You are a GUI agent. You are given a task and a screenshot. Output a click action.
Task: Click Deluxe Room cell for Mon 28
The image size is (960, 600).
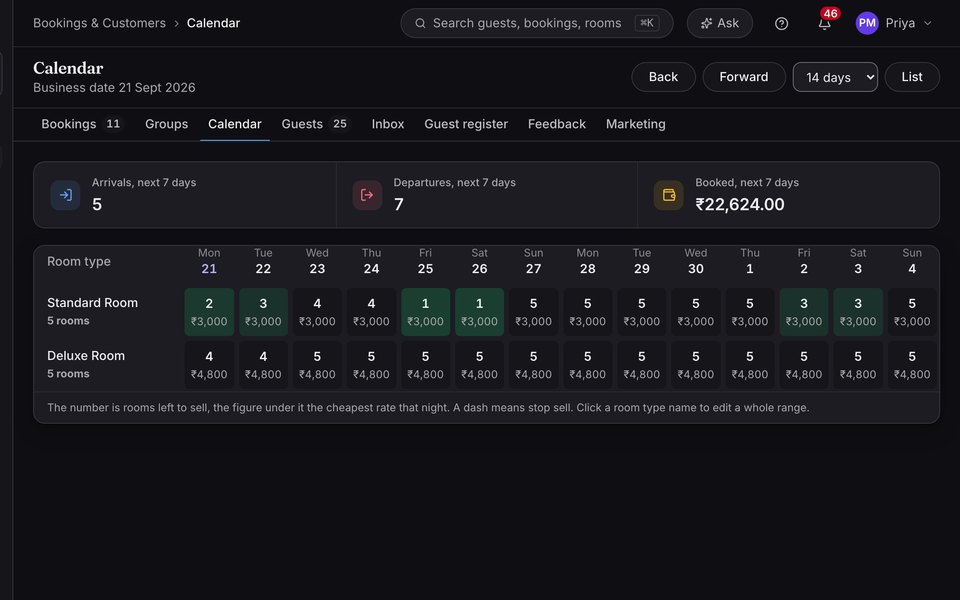(588, 365)
